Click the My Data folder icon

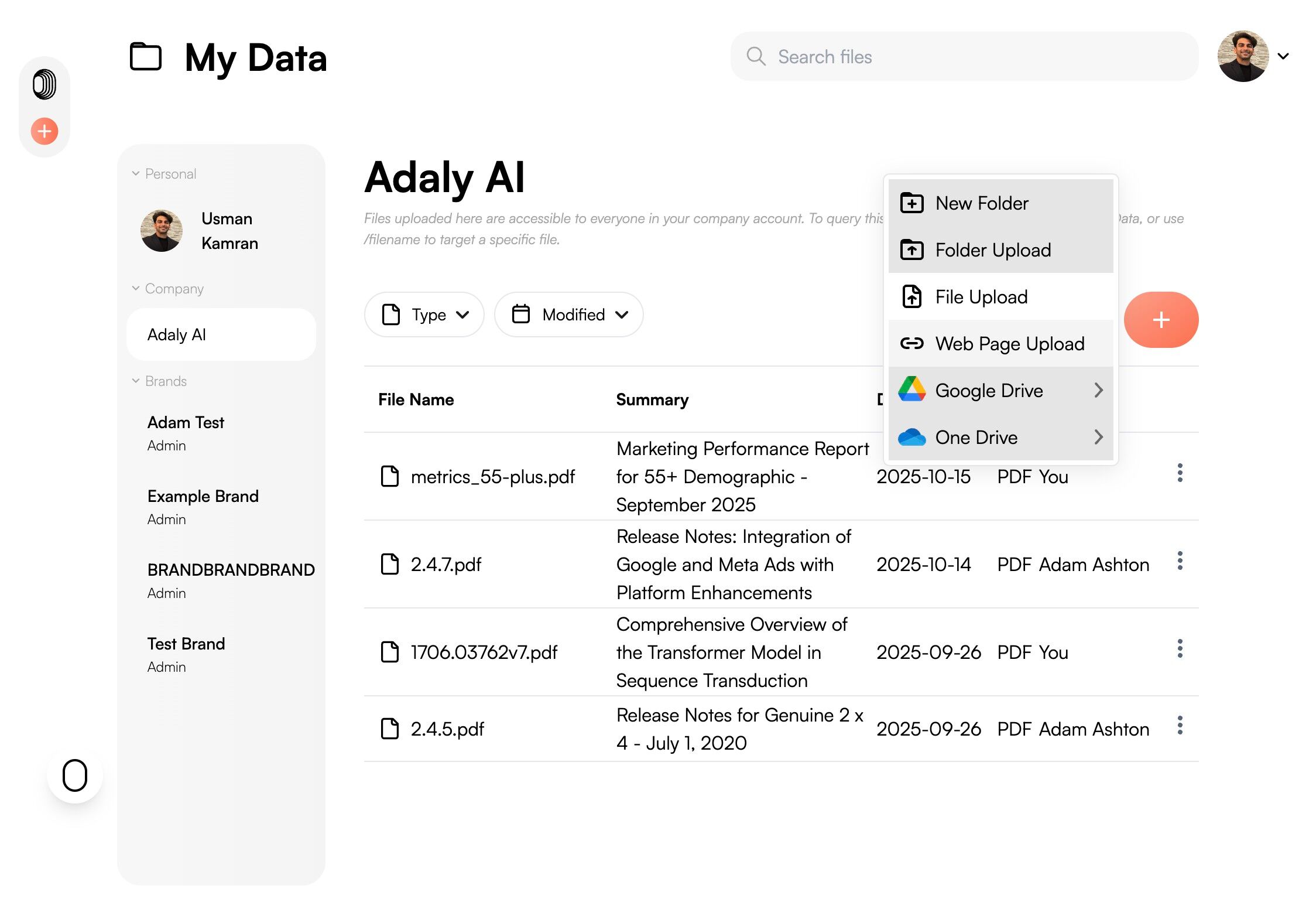[146, 57]
